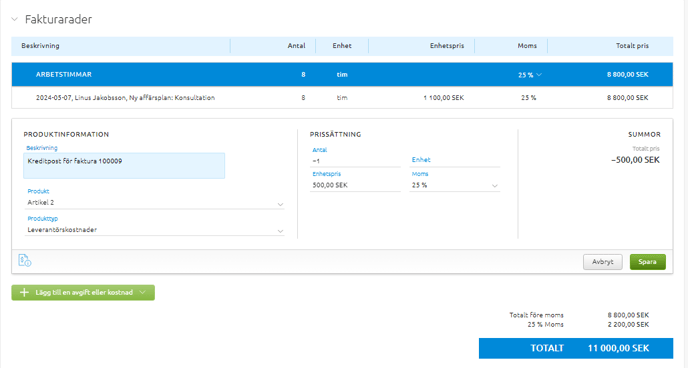This screenshot has height=368, width=688.
Task: Click the TOTALT 11 000,00 SEK bar
Action: click(x=576, y=348)
